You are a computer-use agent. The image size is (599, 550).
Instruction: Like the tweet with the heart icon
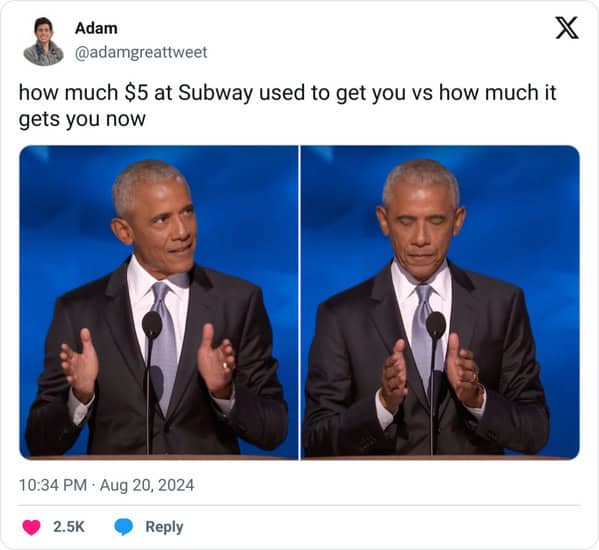tap(31, 527)
